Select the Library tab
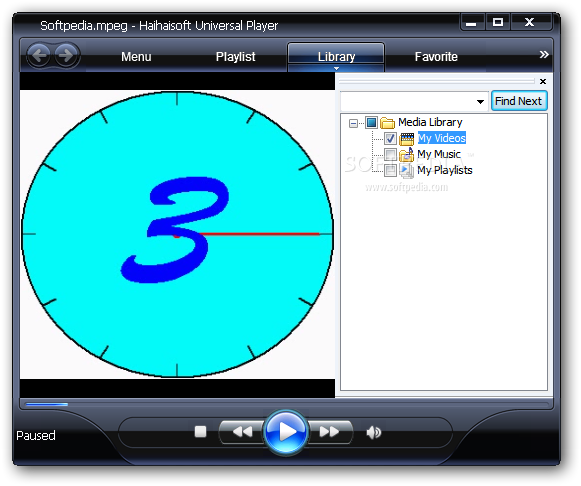This screenshot has height=486, width=581. point(336,56)
